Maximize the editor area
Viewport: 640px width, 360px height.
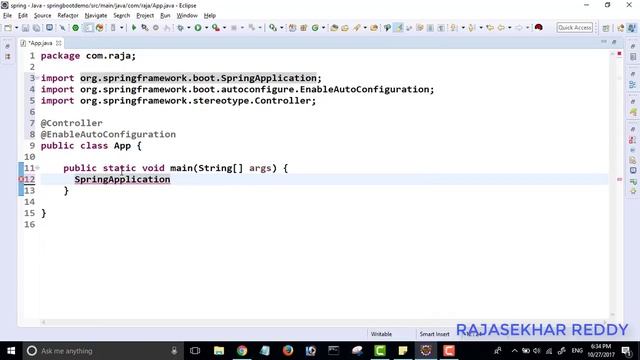[614, 42]
